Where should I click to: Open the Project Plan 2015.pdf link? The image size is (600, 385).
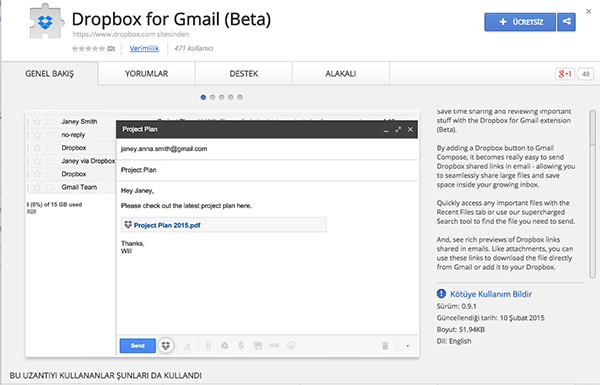pyautogui.click(x=167, y=225)
